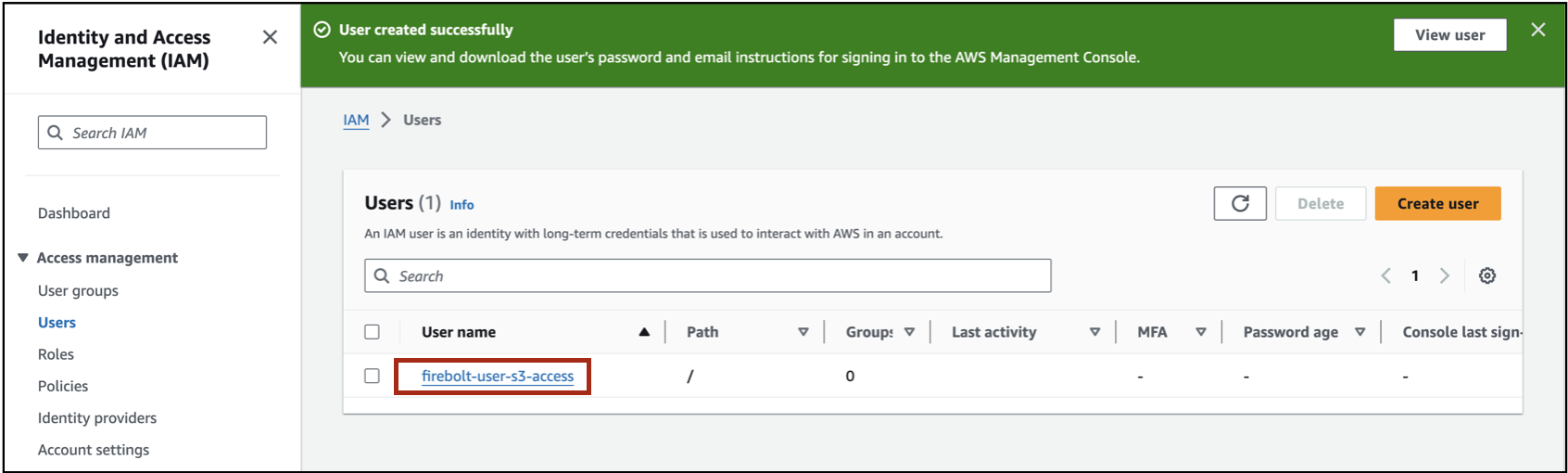1568x473 pixels.
Task: Click the Groups value 0 cell
Action: [850, 376]
